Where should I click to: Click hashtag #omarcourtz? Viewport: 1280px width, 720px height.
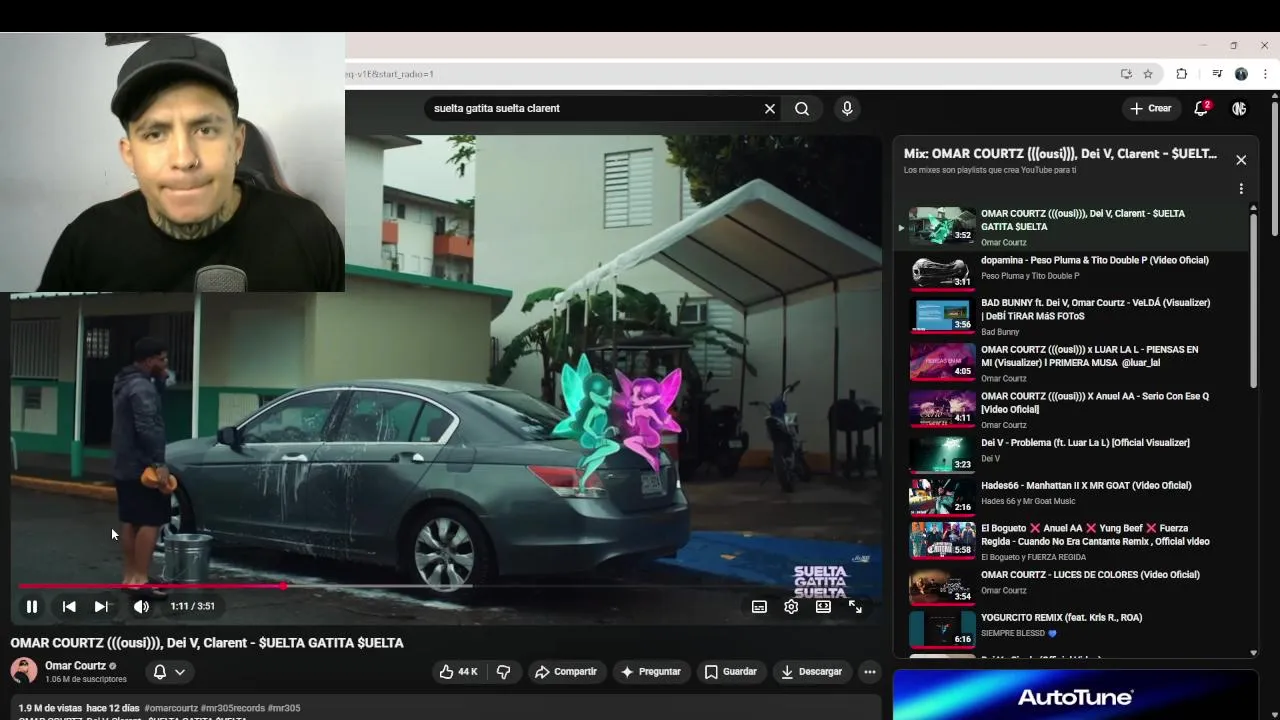[x=171, y=708]
